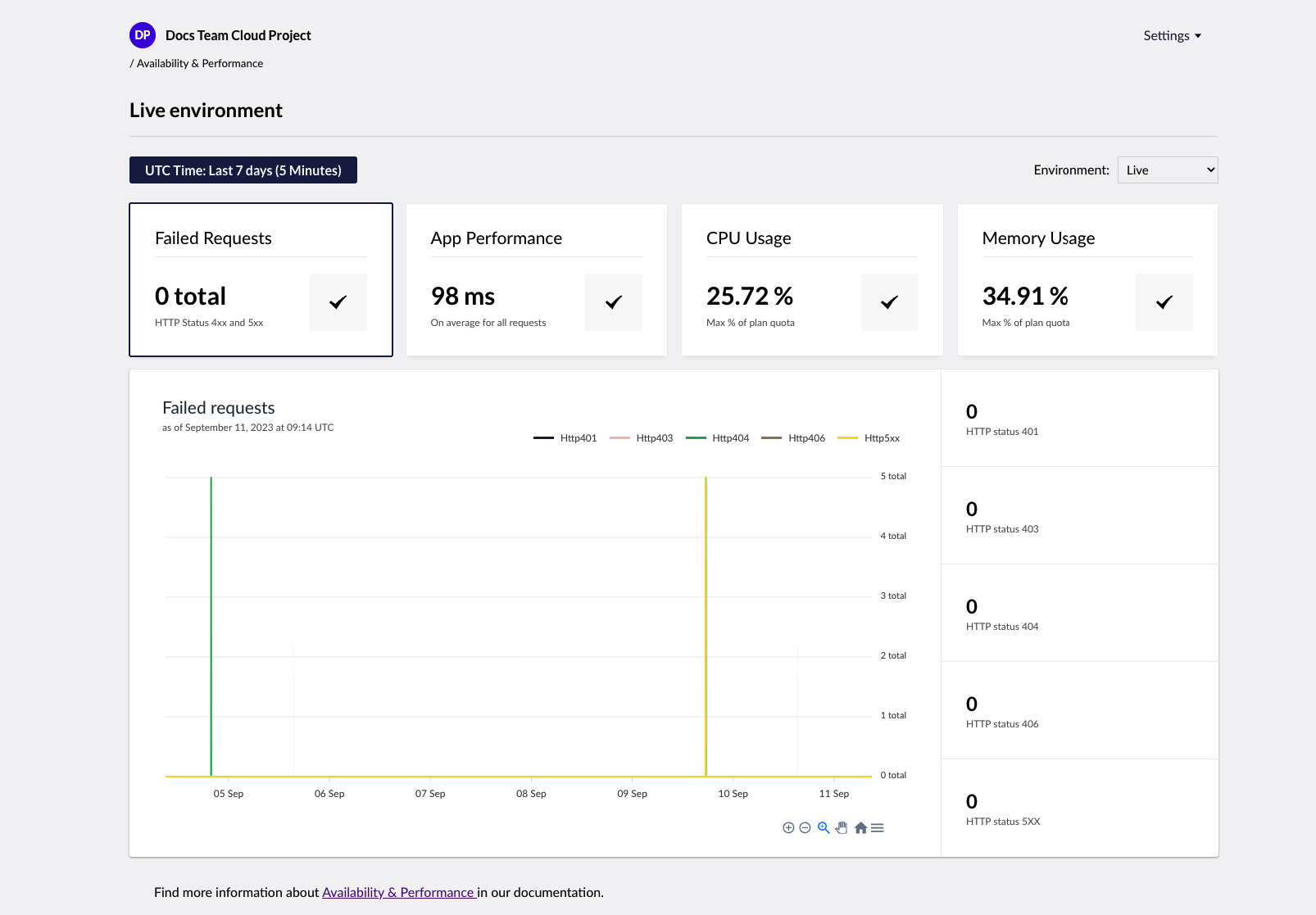Image resolution: width=1316 pixels, height=915 pixels.
Task: Open Availability & Performance documentation link
Action: tap(398, 892)
